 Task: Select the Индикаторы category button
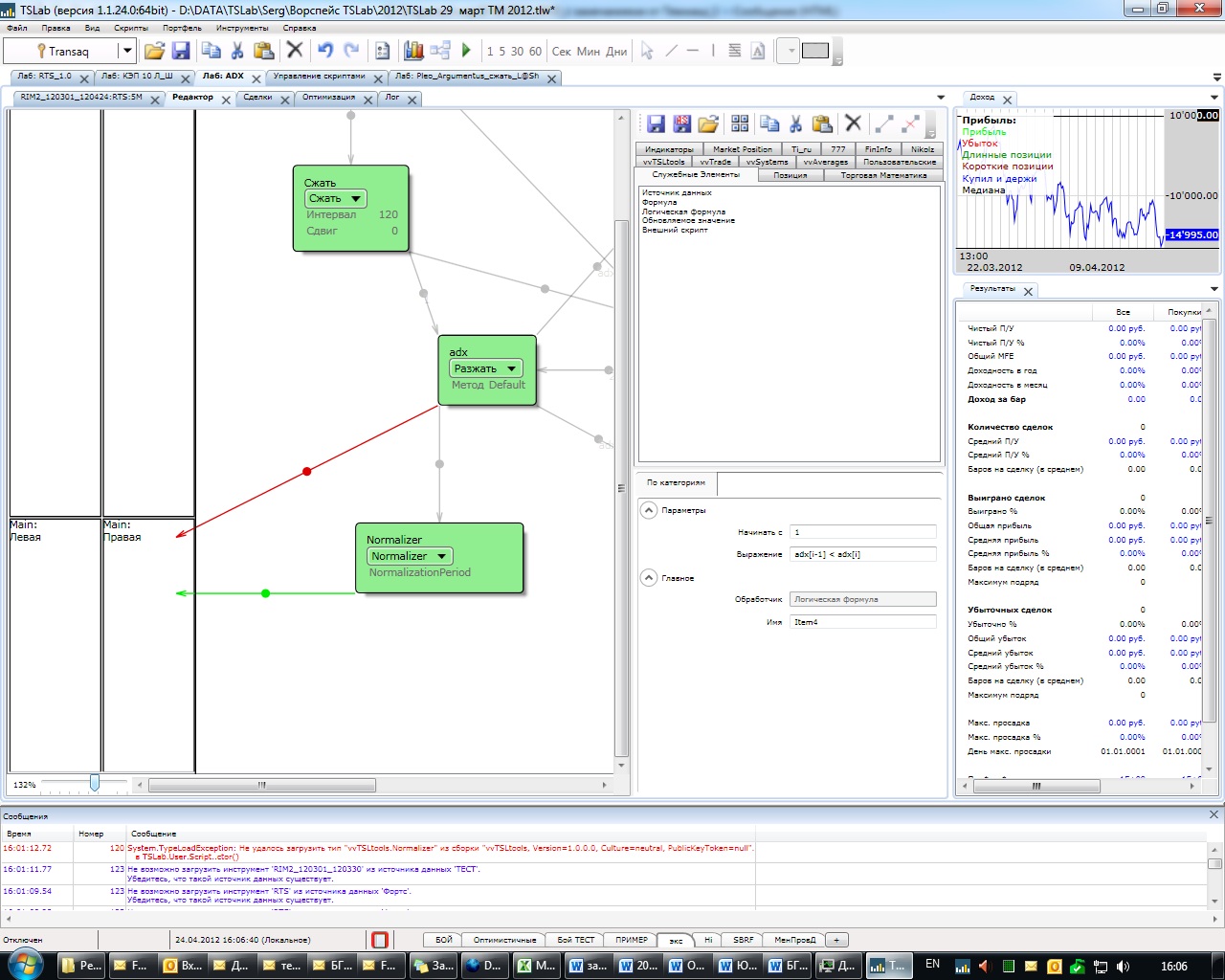[669, 149]
